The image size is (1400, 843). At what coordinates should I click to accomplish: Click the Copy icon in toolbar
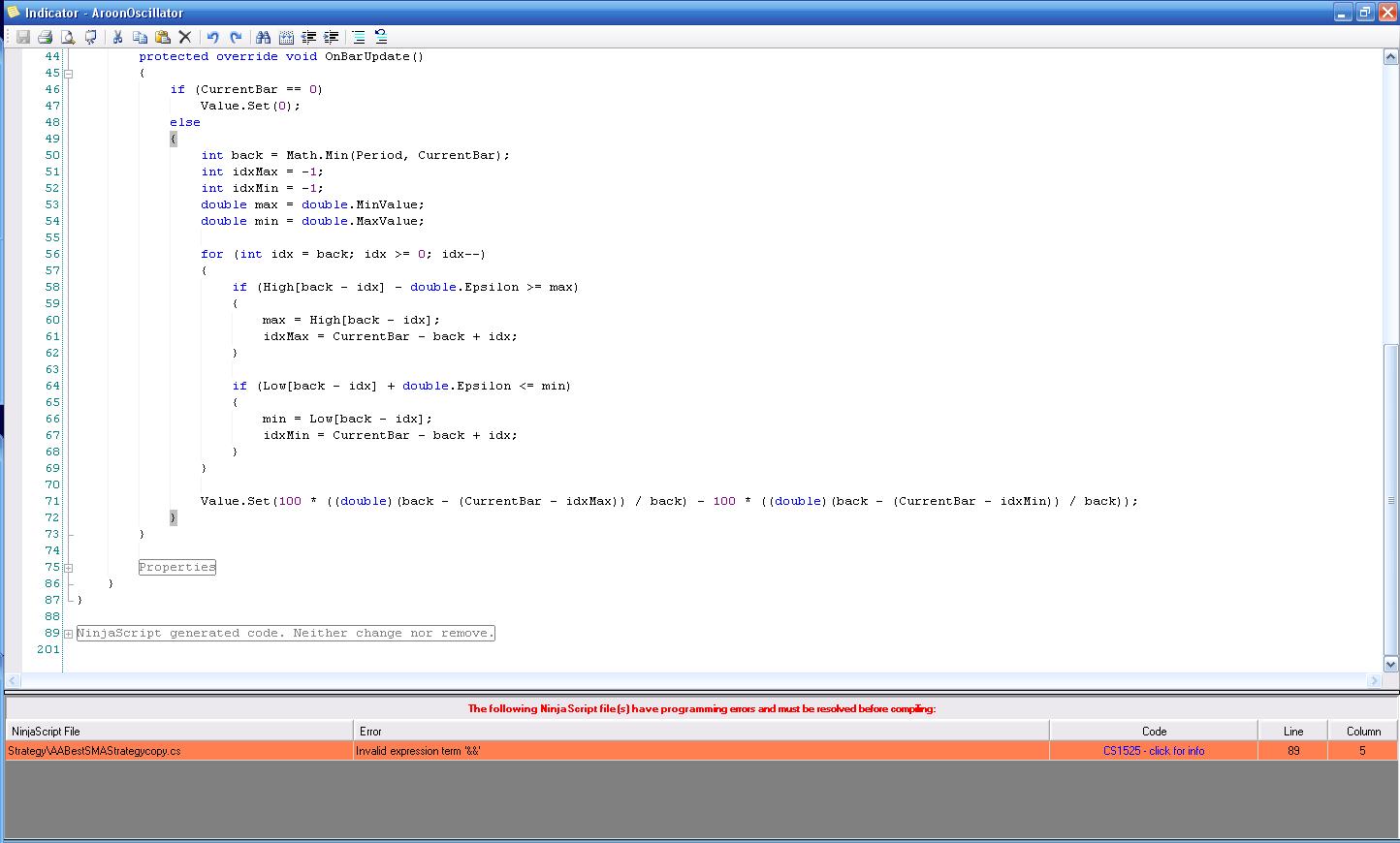click(x=140, y=37)
